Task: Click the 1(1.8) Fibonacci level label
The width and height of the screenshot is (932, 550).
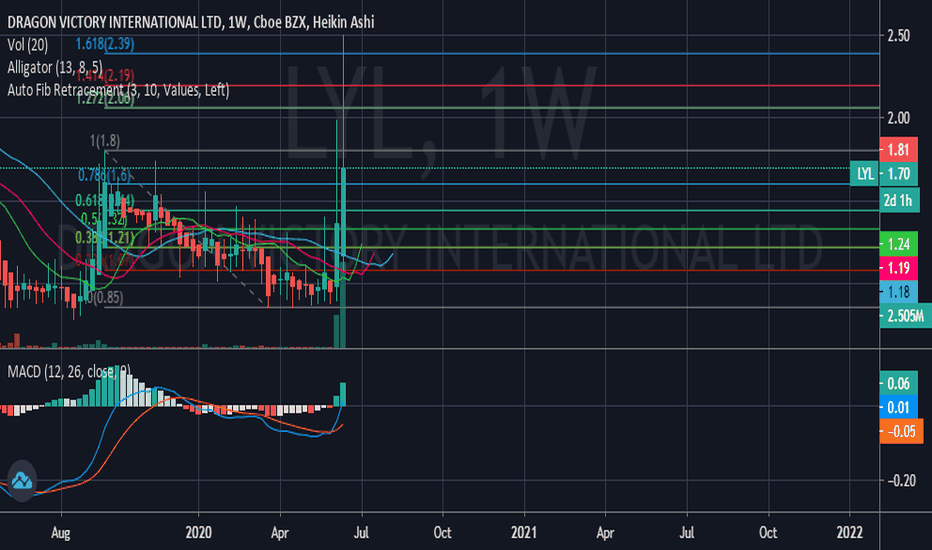Action: (x=105, y=141)
